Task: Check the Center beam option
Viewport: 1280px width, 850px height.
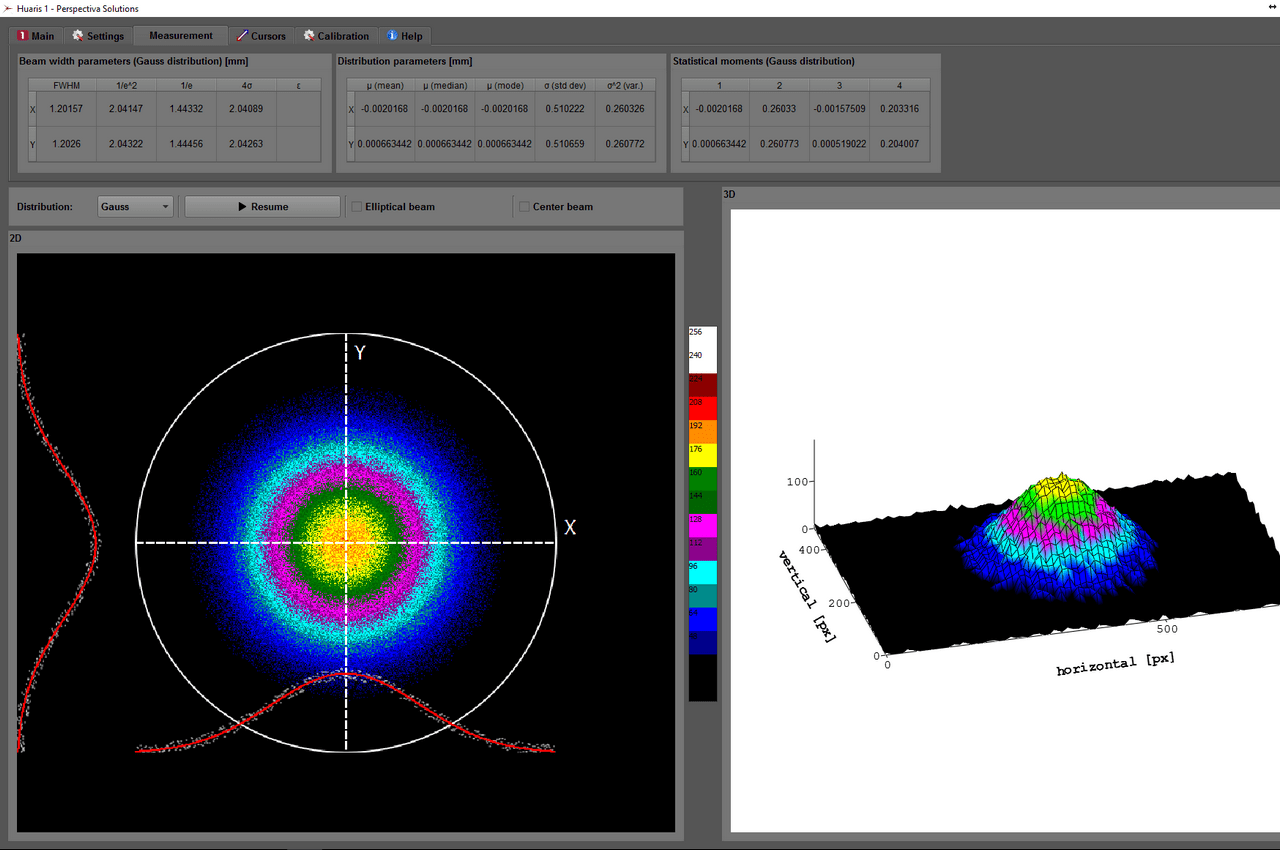Action: (x=524, y=206)
